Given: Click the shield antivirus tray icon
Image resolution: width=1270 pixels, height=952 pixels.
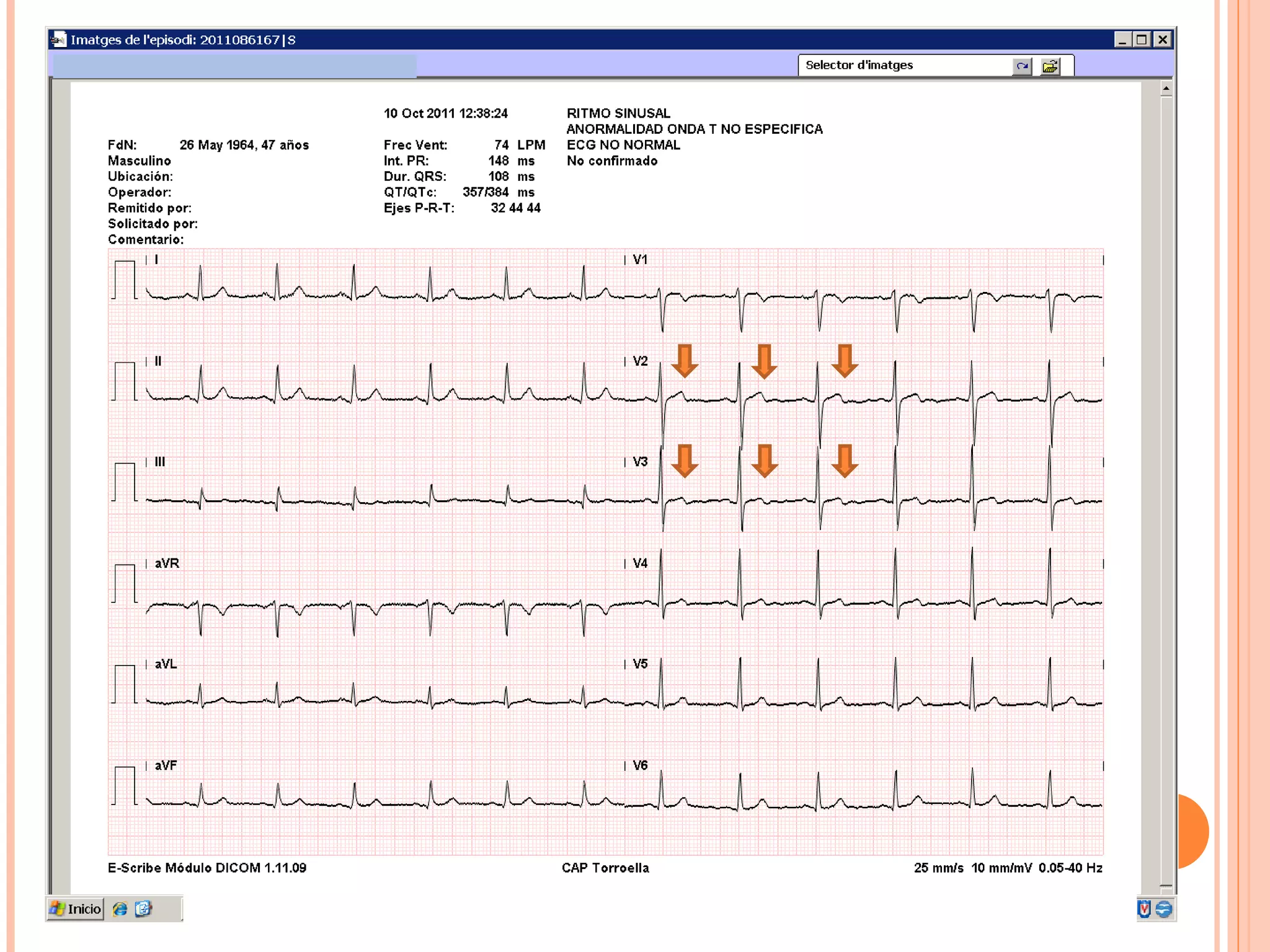Looking at the screenshot, I should [x=1144, y=909].
